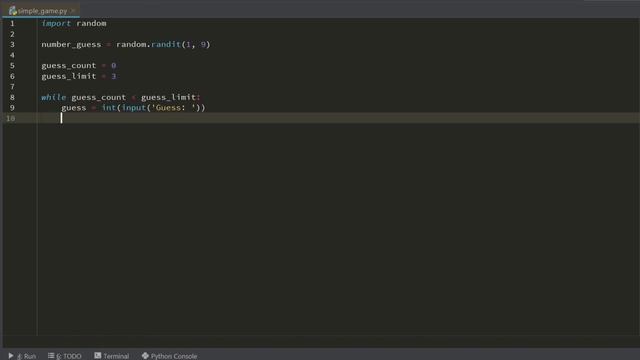Viewport: 640px width, 360px height.
Task: Click the Python Console icon
Action: (x=145, y=356)
